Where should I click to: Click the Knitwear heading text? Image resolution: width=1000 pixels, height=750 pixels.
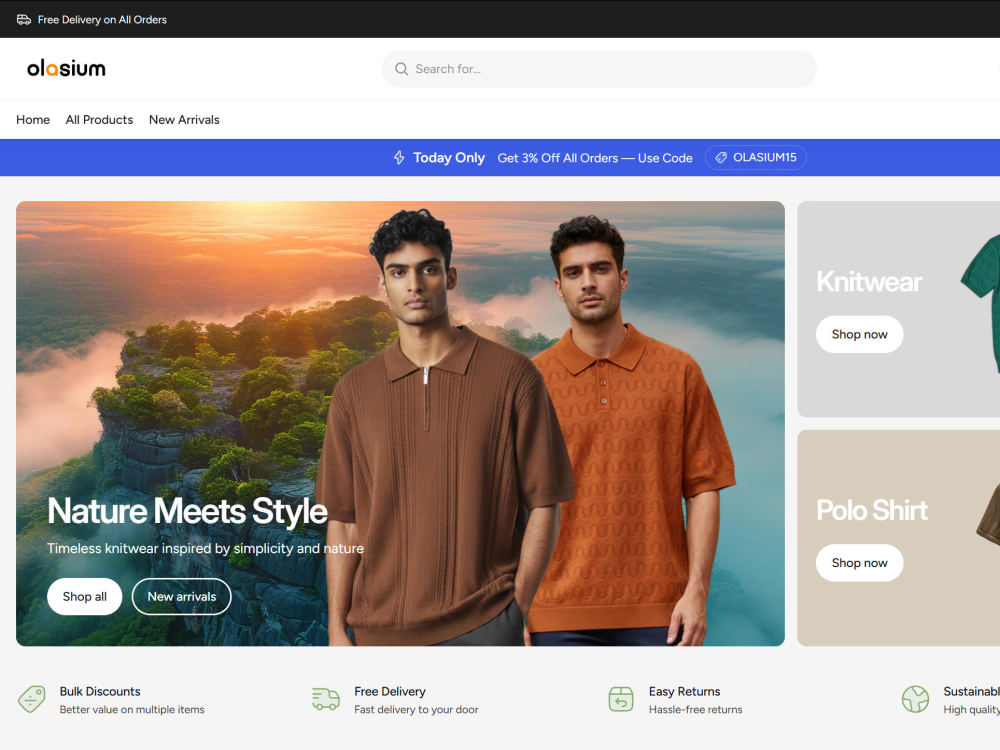(x=869, y=282)
